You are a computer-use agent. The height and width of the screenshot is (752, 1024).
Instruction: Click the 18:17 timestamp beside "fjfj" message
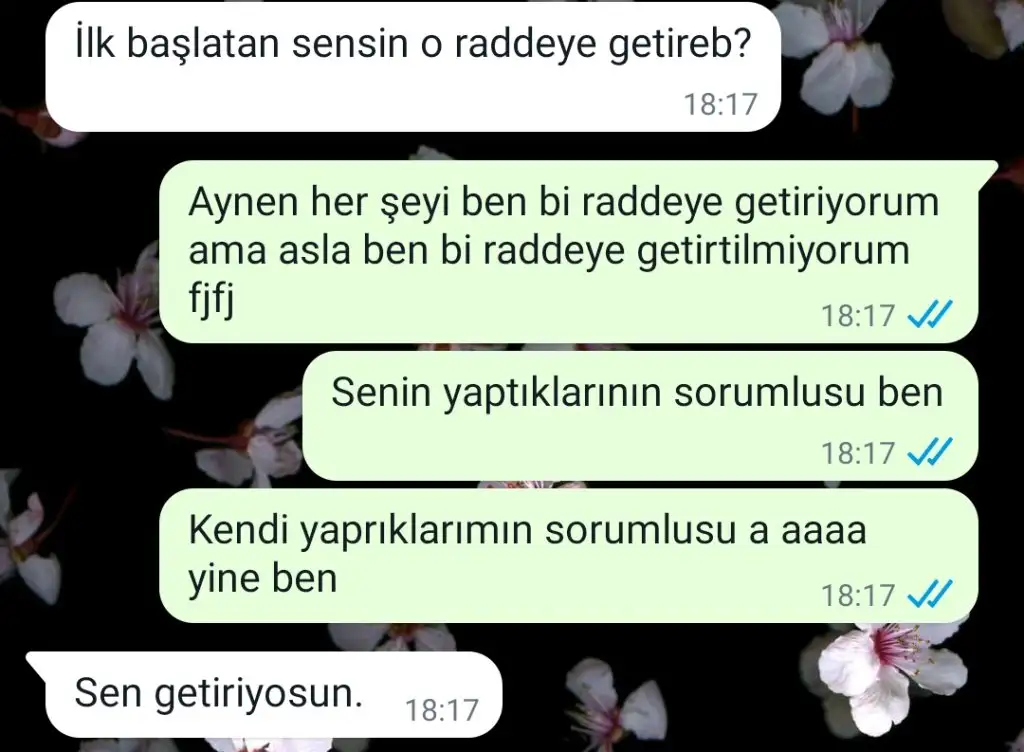pyautogui.click(x=857, y=315)
